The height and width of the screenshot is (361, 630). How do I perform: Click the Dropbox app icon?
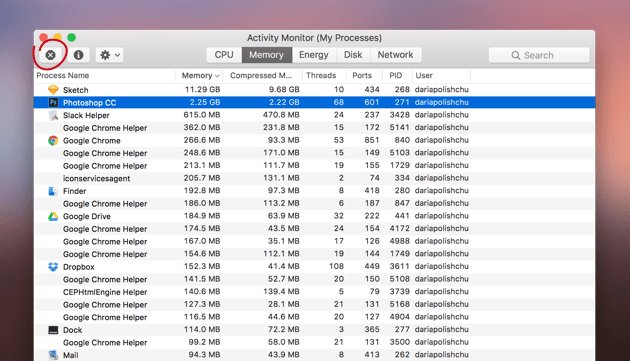pyautogui.click(x=53, y=267)
